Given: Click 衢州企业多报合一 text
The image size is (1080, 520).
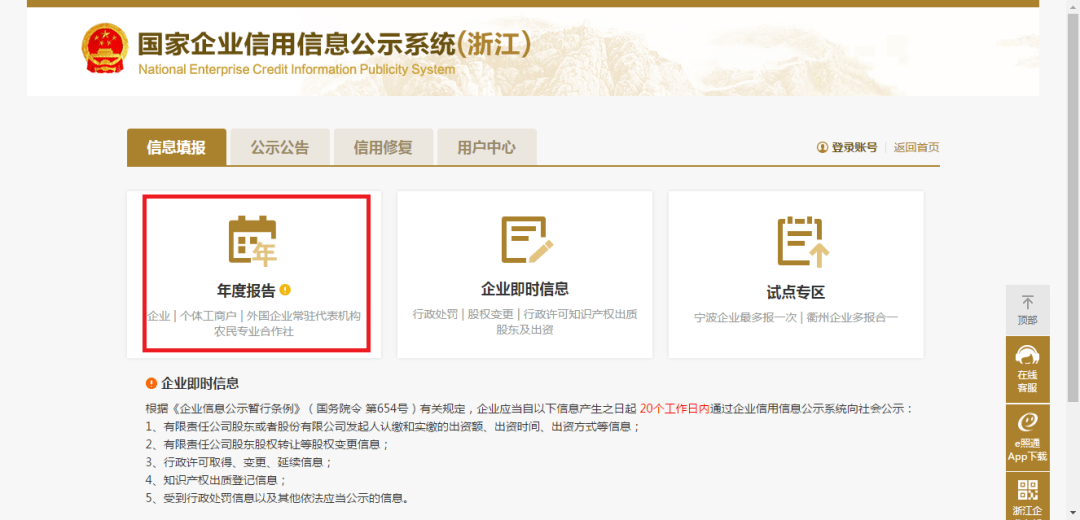Looking at the screenshot, I should coord(852,318).
